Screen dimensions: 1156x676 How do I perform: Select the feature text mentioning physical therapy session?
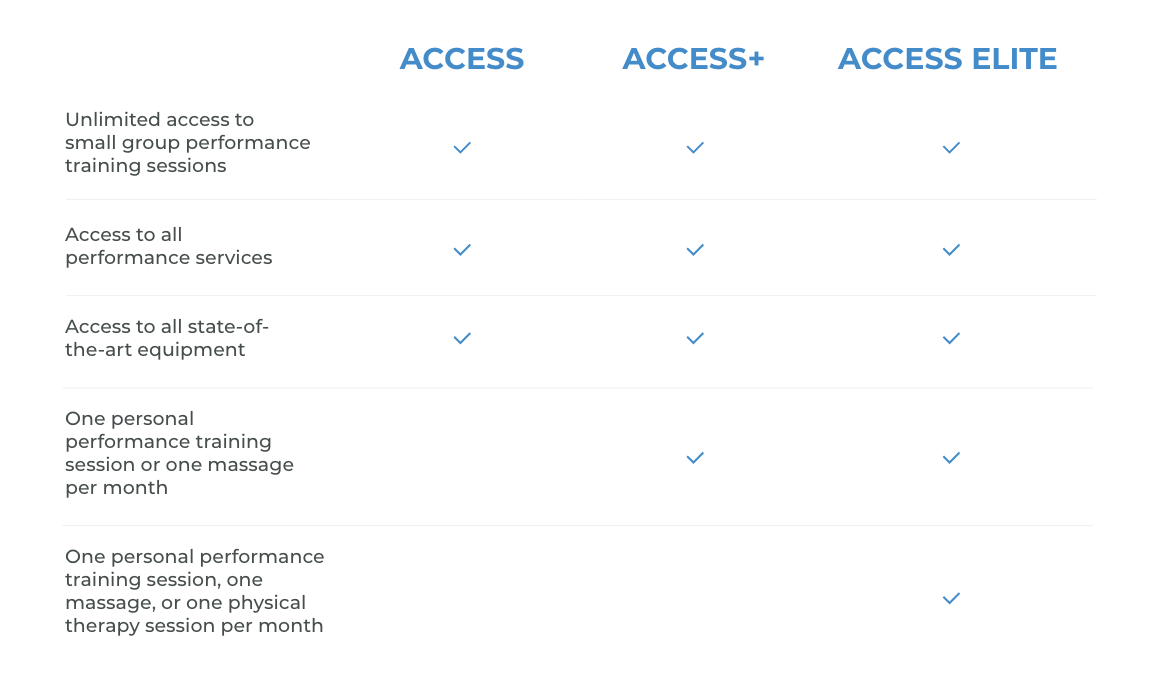point(195,590)
